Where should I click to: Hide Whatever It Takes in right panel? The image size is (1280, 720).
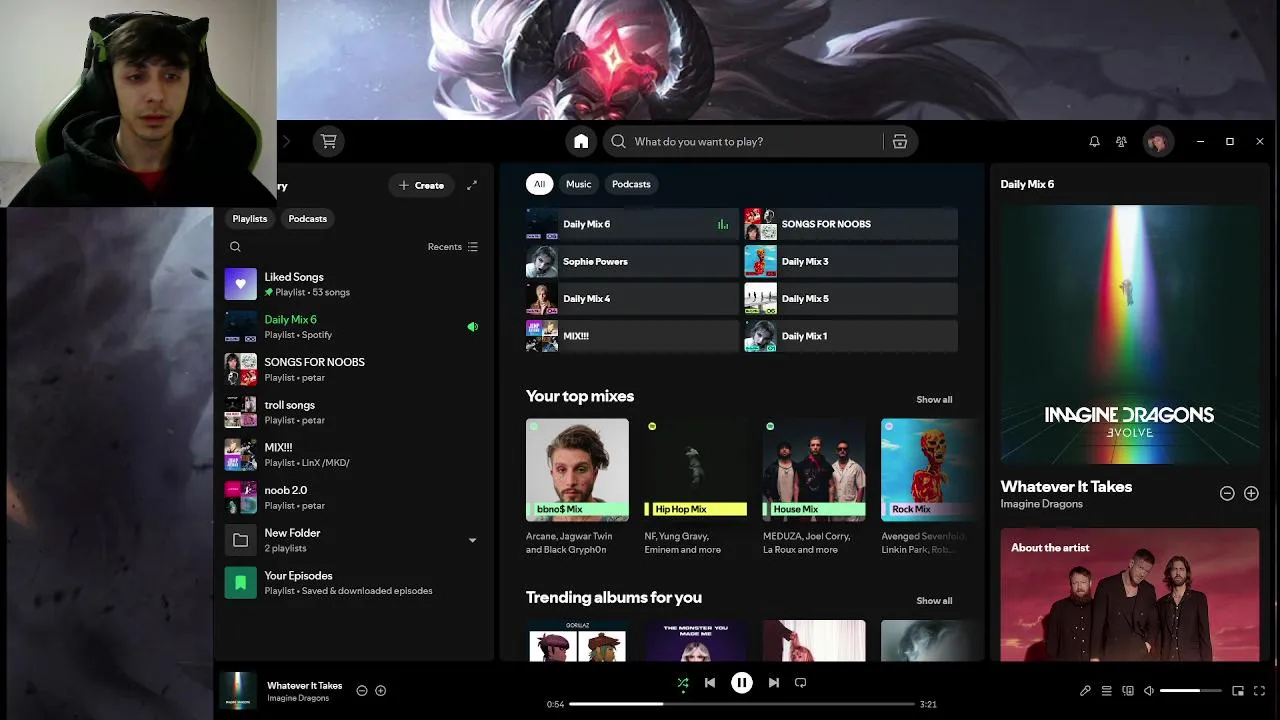click(1227, 493)
